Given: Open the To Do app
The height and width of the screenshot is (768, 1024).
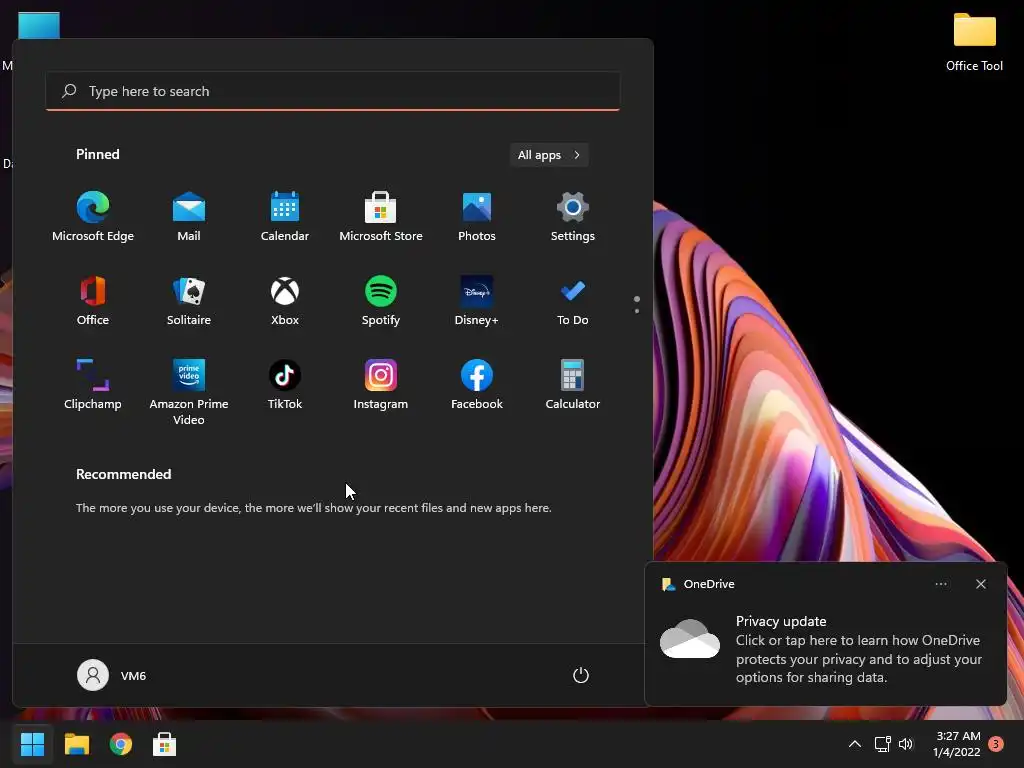Looking at the screenshot, I should click(573, 301).
